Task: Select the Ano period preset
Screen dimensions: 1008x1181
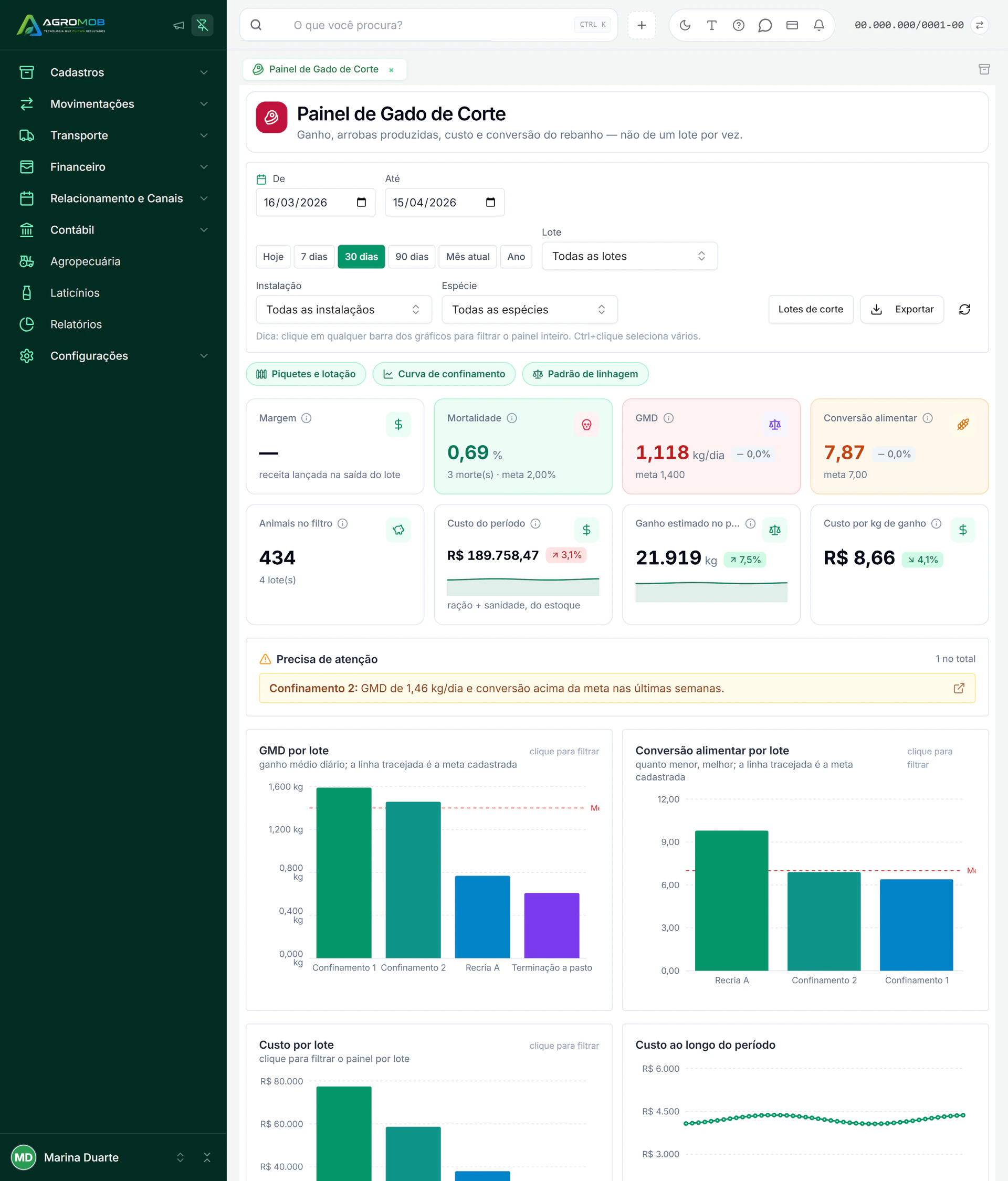Action: pos(516,257)
